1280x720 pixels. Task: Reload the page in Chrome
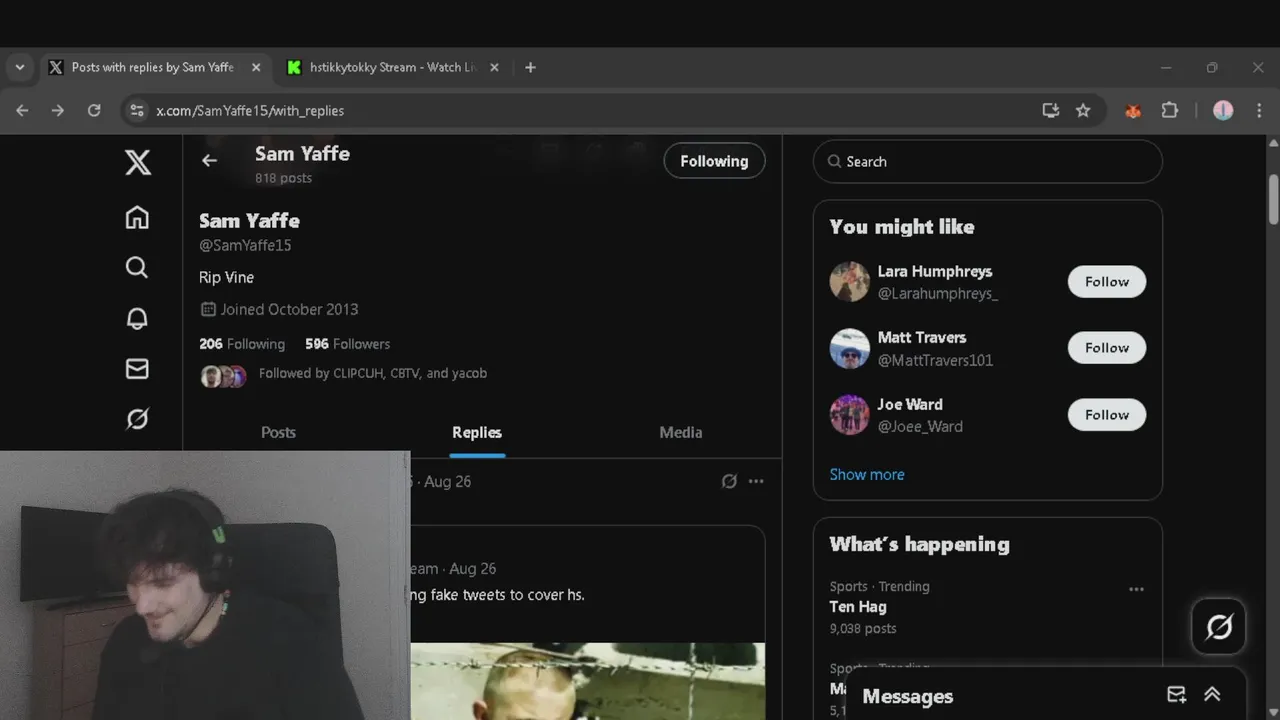[x=94, y=111]
